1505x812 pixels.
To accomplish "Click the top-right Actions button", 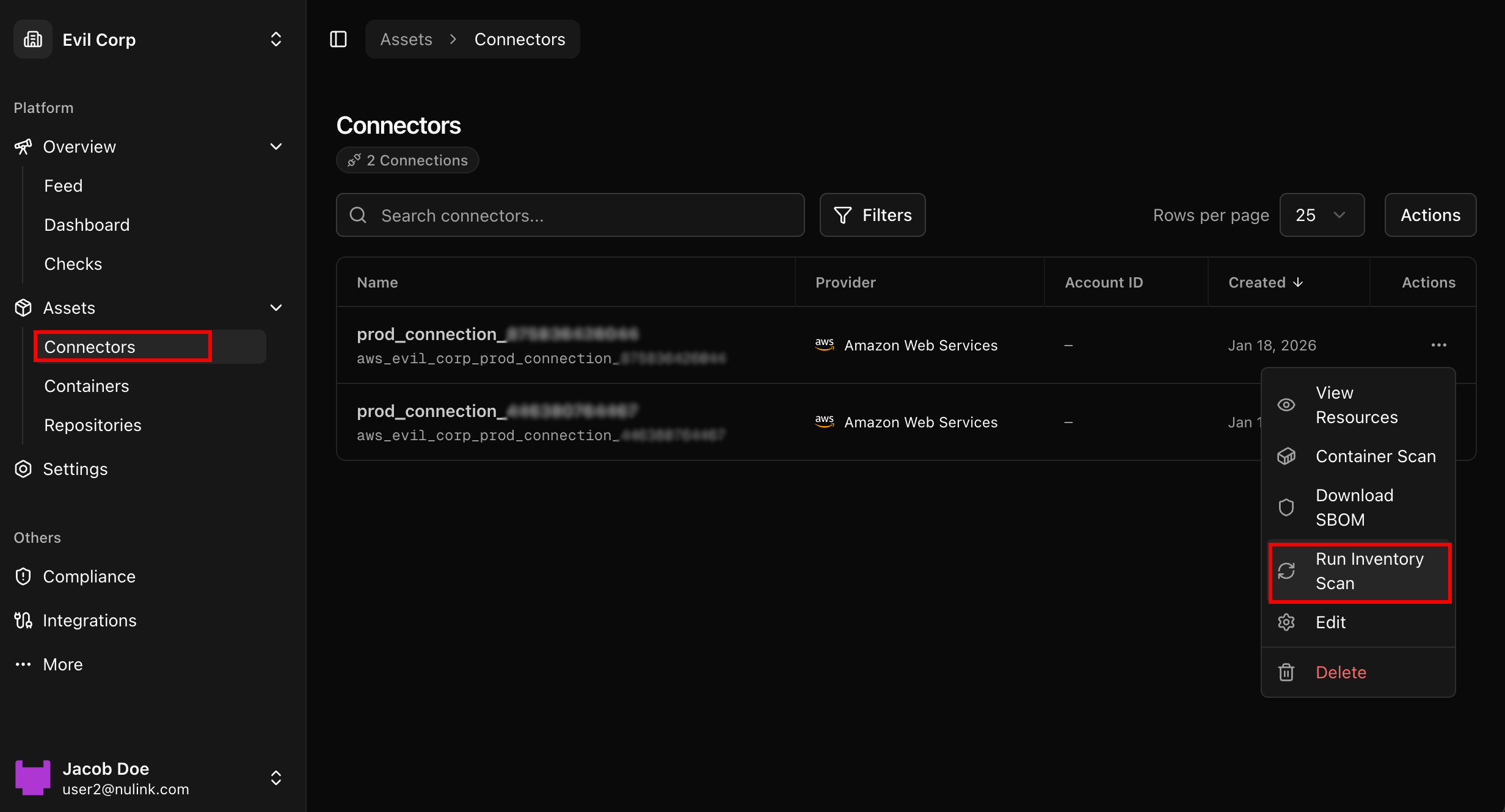I will (x=1430, y=215).
